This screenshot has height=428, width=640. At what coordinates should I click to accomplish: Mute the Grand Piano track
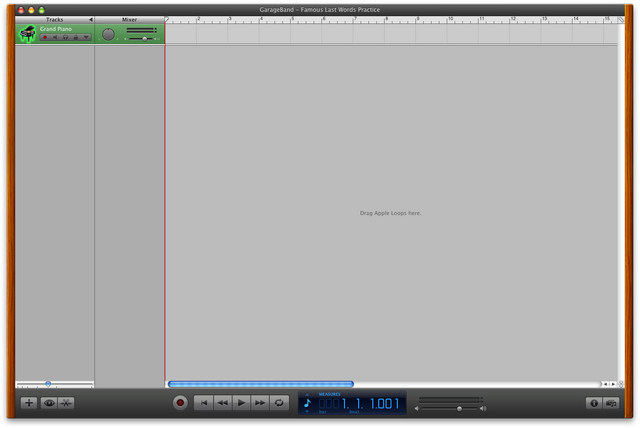tap(55, 38)
